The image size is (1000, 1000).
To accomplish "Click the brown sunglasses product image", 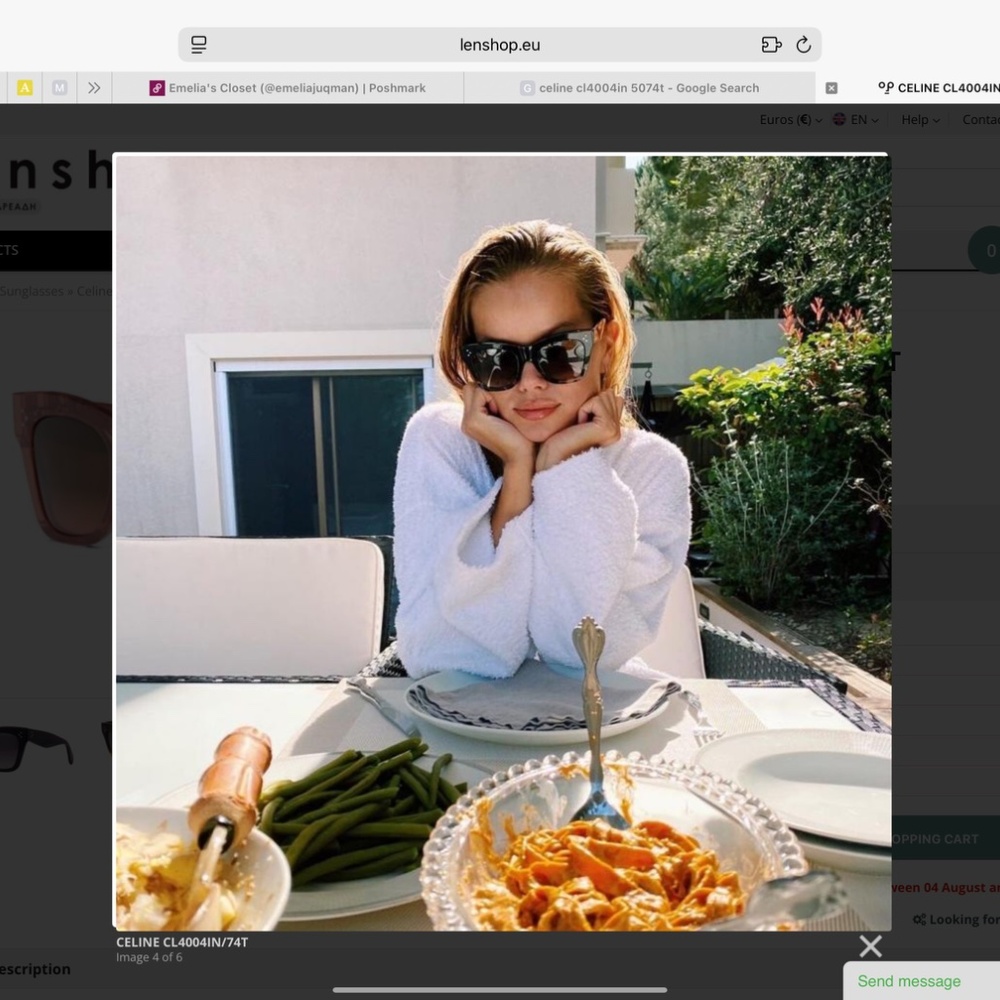I will (x=62, y=469).
